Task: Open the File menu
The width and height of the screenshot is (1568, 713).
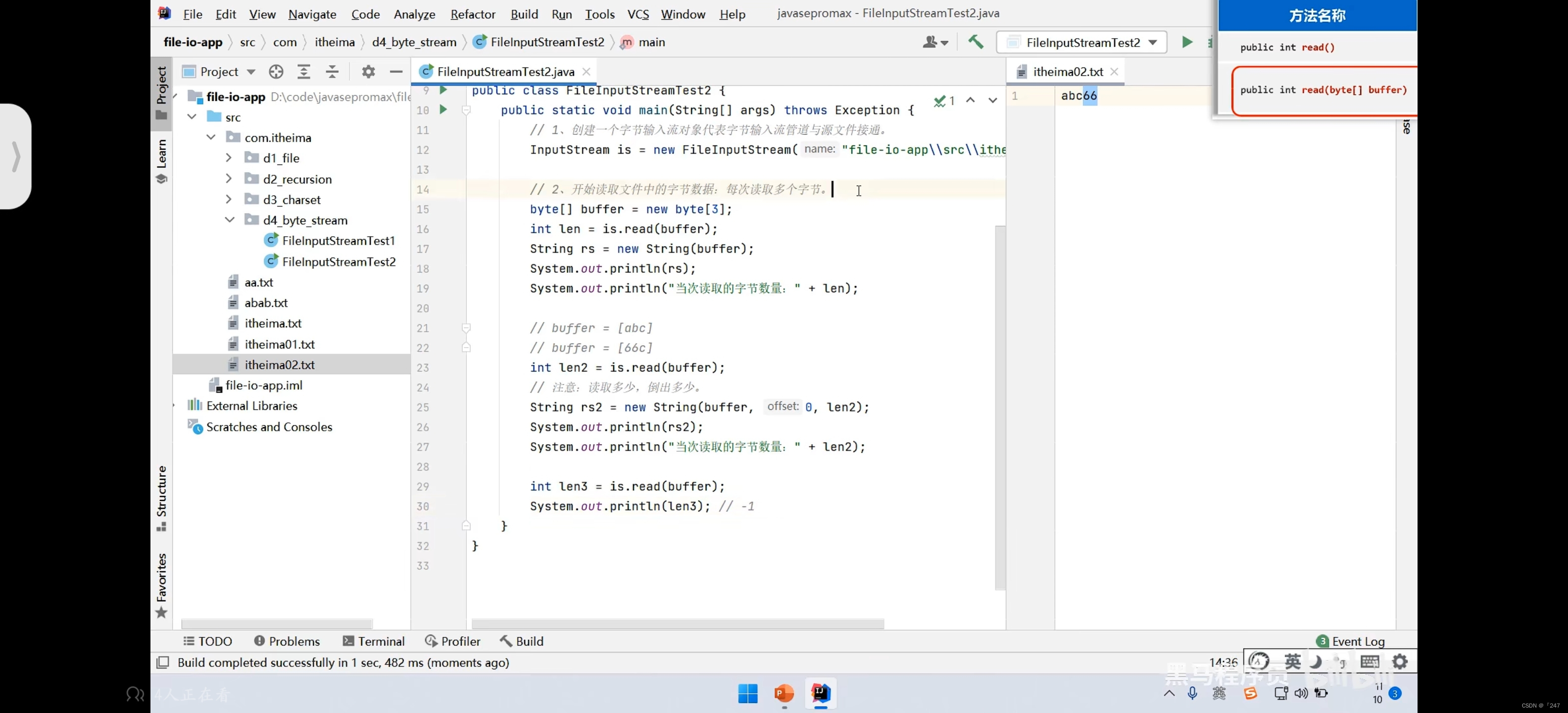Action: click(x=193, y=14)
